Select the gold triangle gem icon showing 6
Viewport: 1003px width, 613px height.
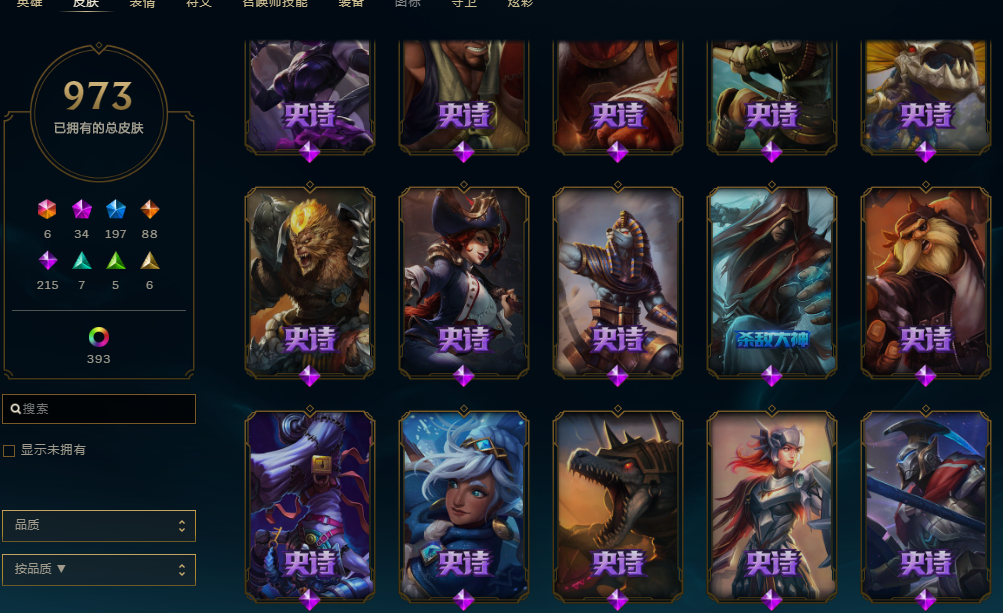point(150,260)
